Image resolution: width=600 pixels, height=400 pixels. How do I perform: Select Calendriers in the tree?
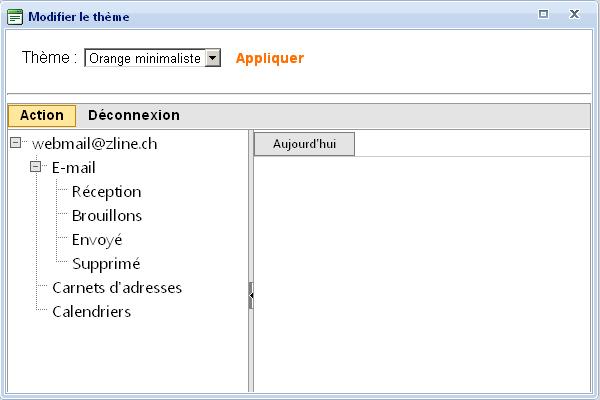(91, 312)
